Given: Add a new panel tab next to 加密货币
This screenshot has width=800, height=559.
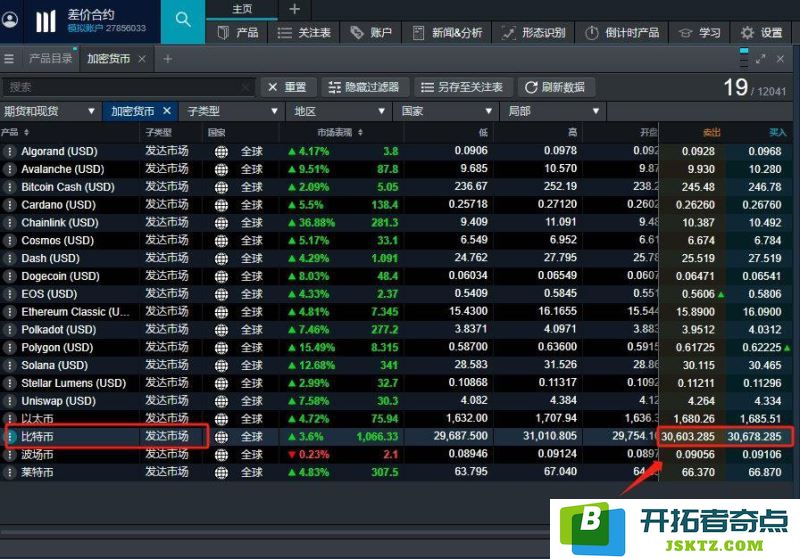Looking at the screenshot, I should click(x=167, y=59).
